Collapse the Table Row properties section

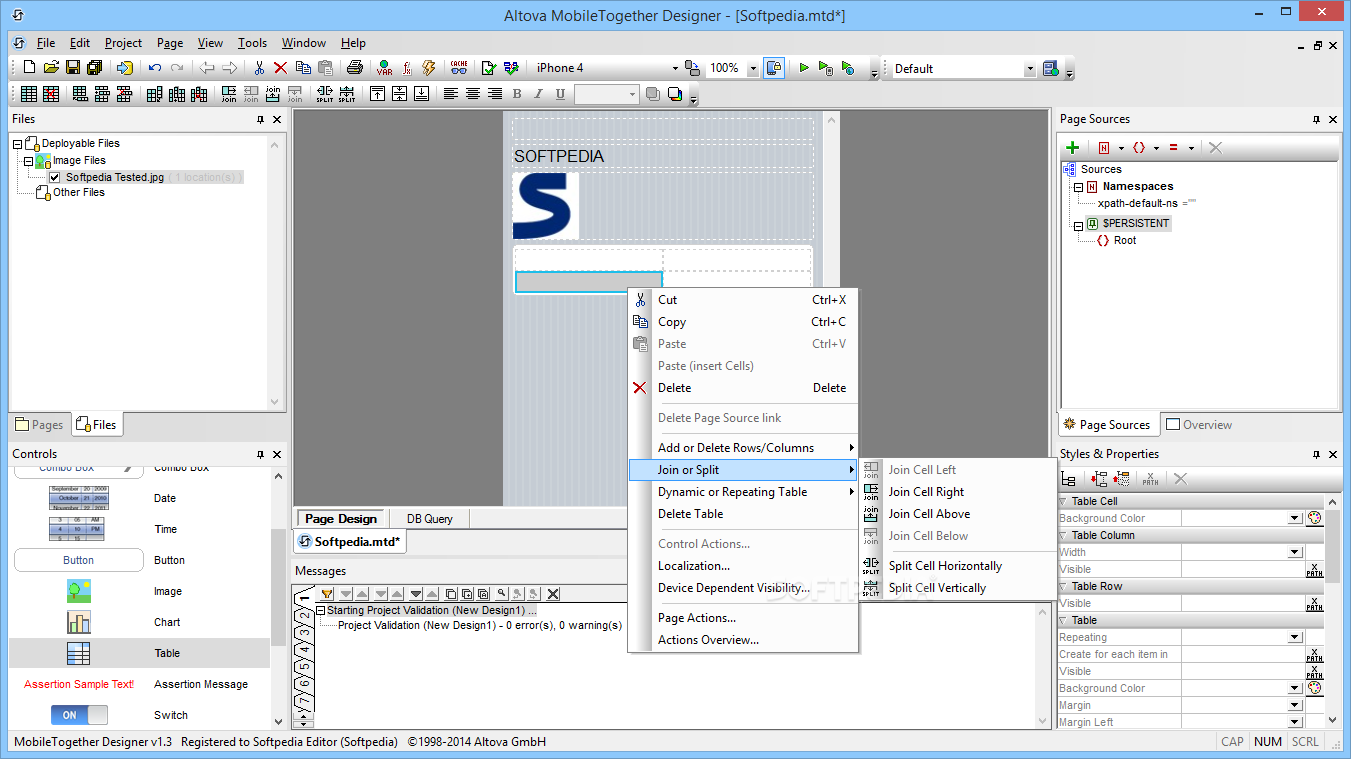(x=1063, y=586)
